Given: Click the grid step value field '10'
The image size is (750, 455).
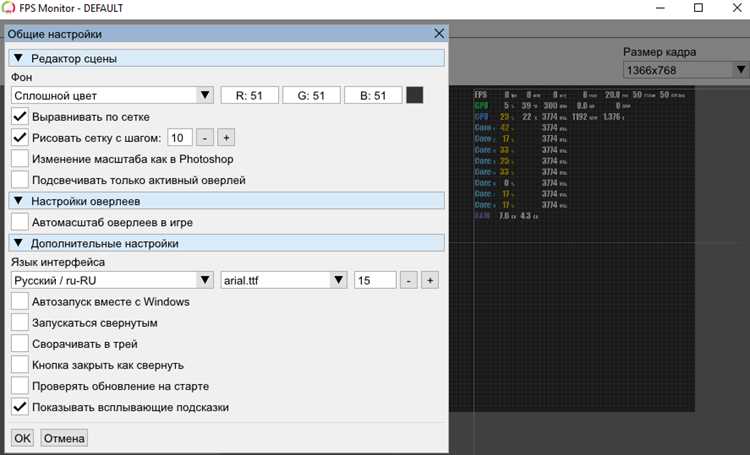Looking at the screenshot, I should click(x=180, y=138).
